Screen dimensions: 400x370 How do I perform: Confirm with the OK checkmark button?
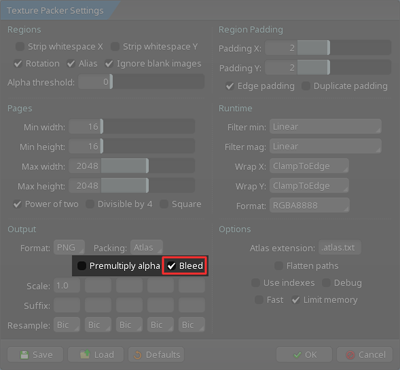tap(304, 355)
